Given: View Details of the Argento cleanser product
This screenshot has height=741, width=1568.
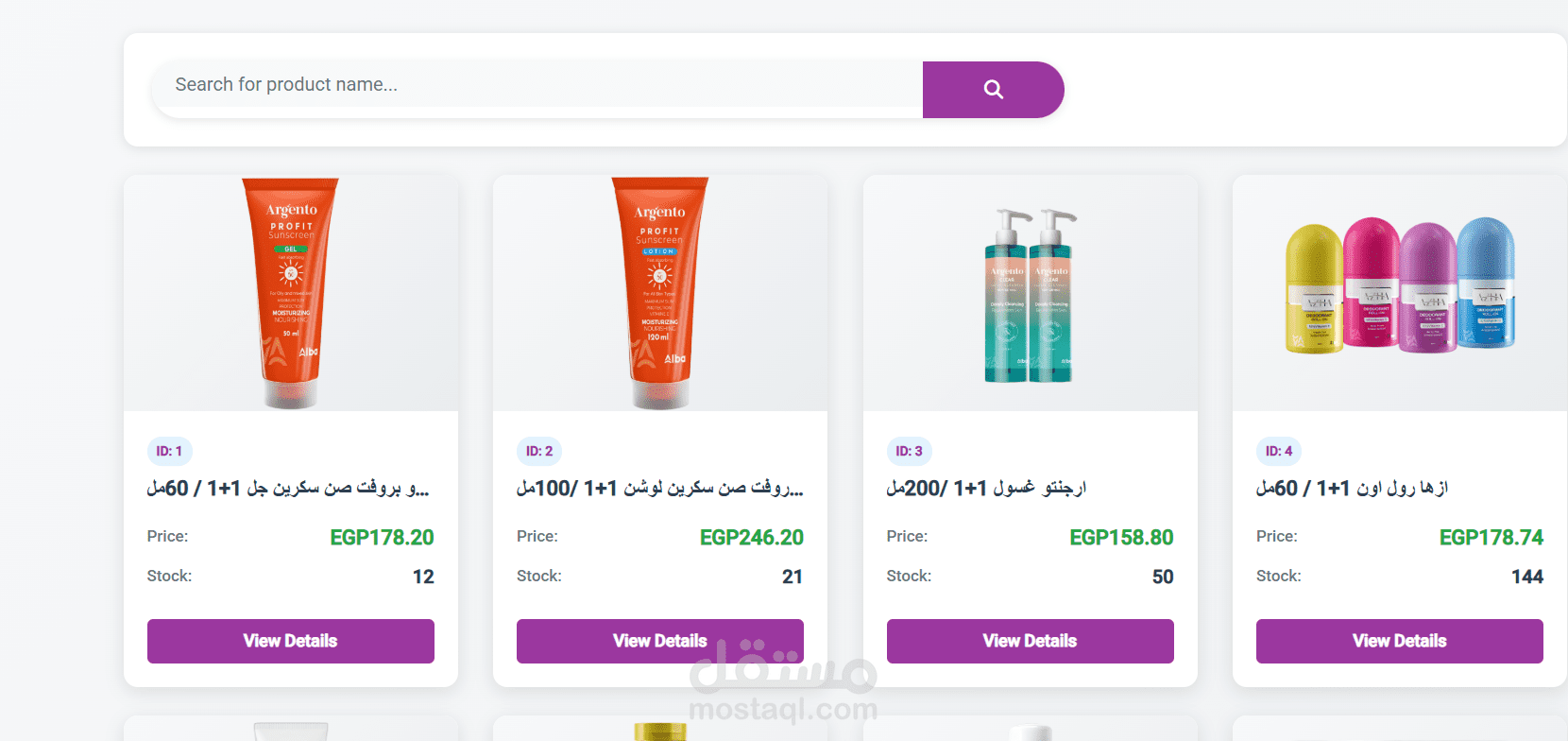Looking at the screenshot, I should 1030,641.
